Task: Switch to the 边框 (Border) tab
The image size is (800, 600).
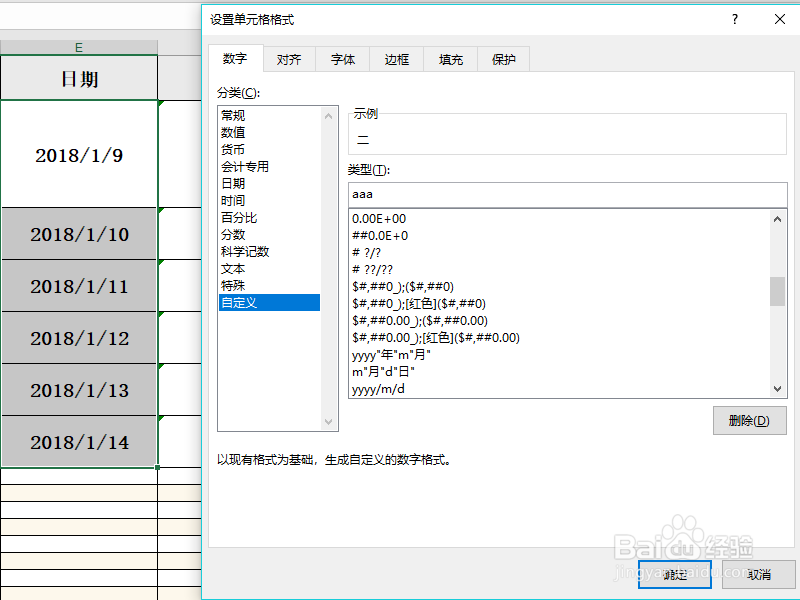Action: point(396,59)
